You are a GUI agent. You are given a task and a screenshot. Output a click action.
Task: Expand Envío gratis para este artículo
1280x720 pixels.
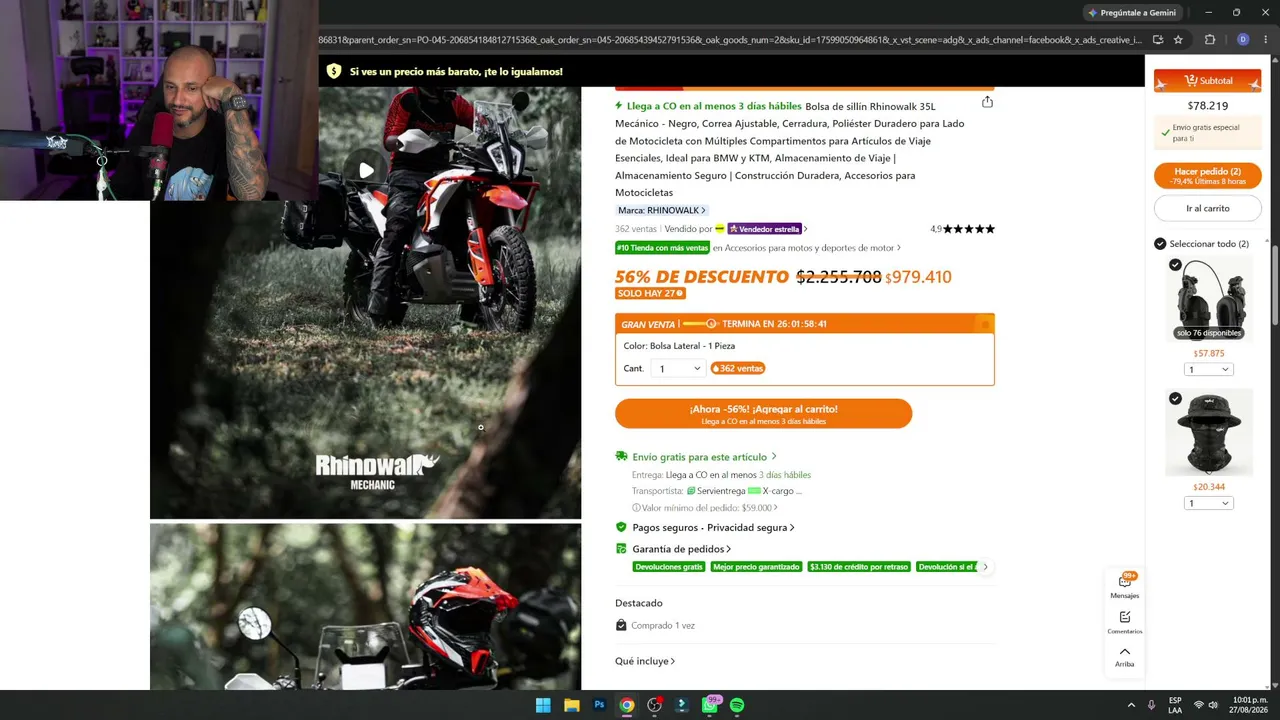pyautogui.click(x=704, y=457)
